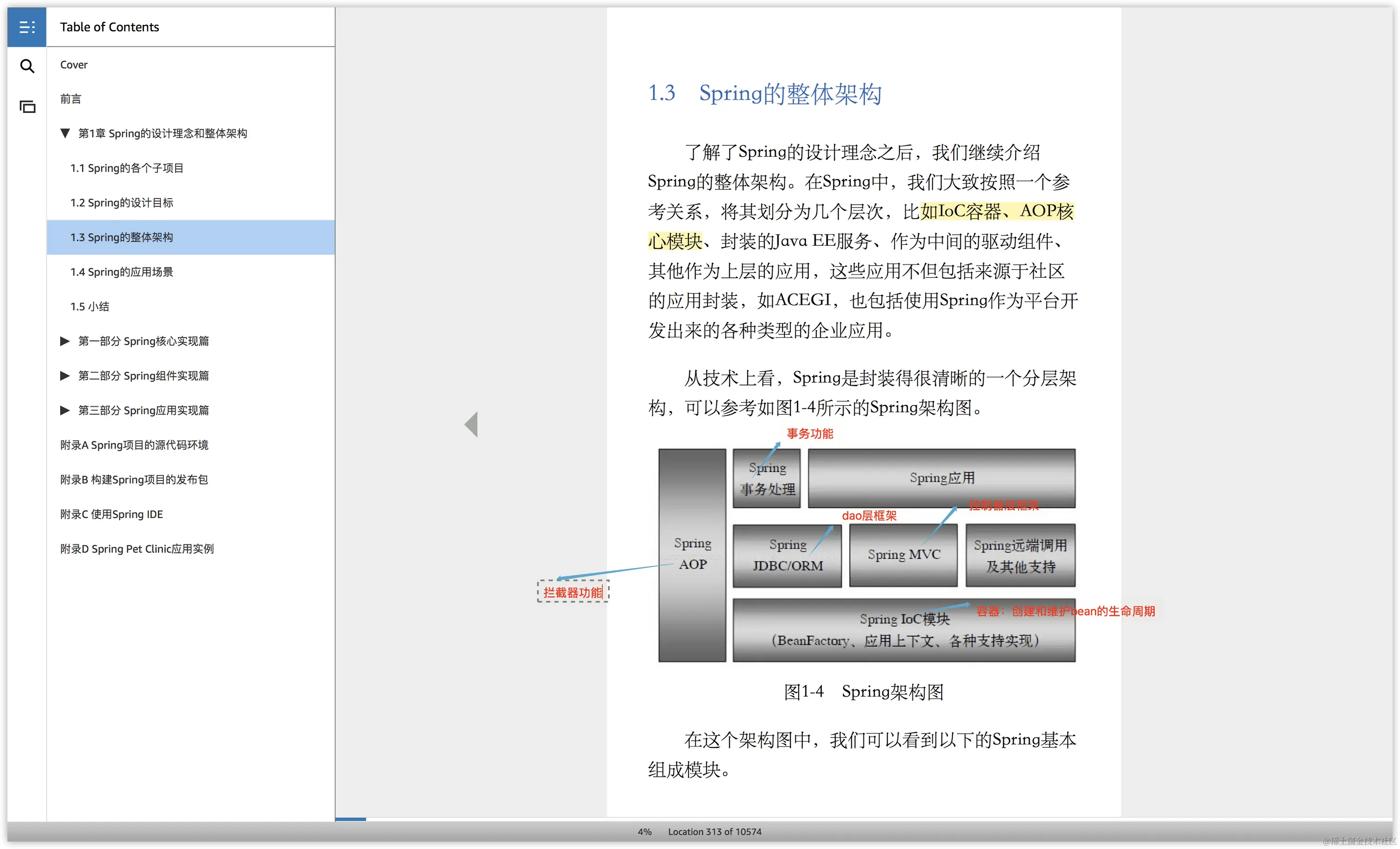Select 1.2 Spring的设计目标 entry
Screen dimensions: 1400x849
pos(122,203)
